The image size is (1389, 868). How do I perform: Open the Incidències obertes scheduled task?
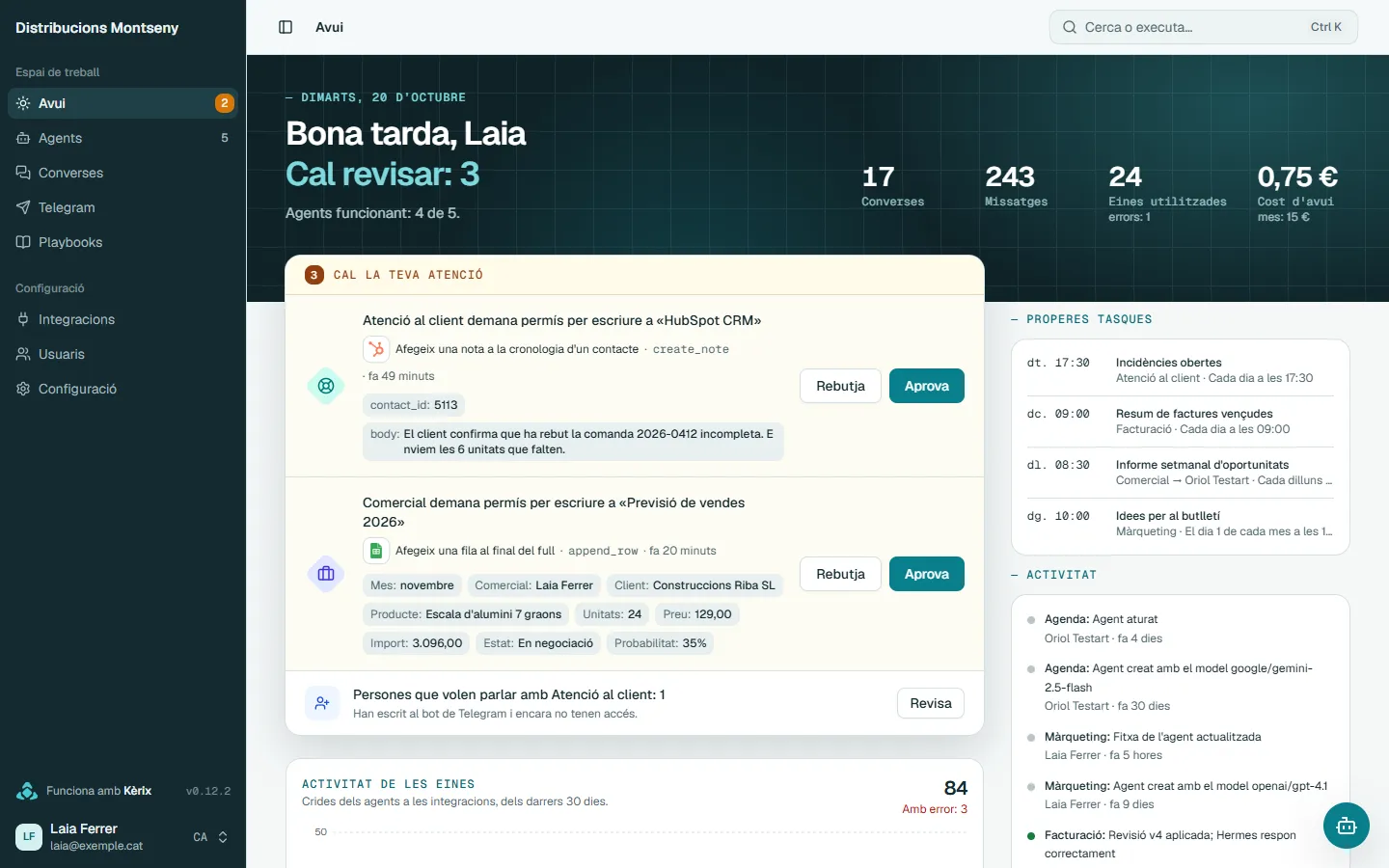1181,370
